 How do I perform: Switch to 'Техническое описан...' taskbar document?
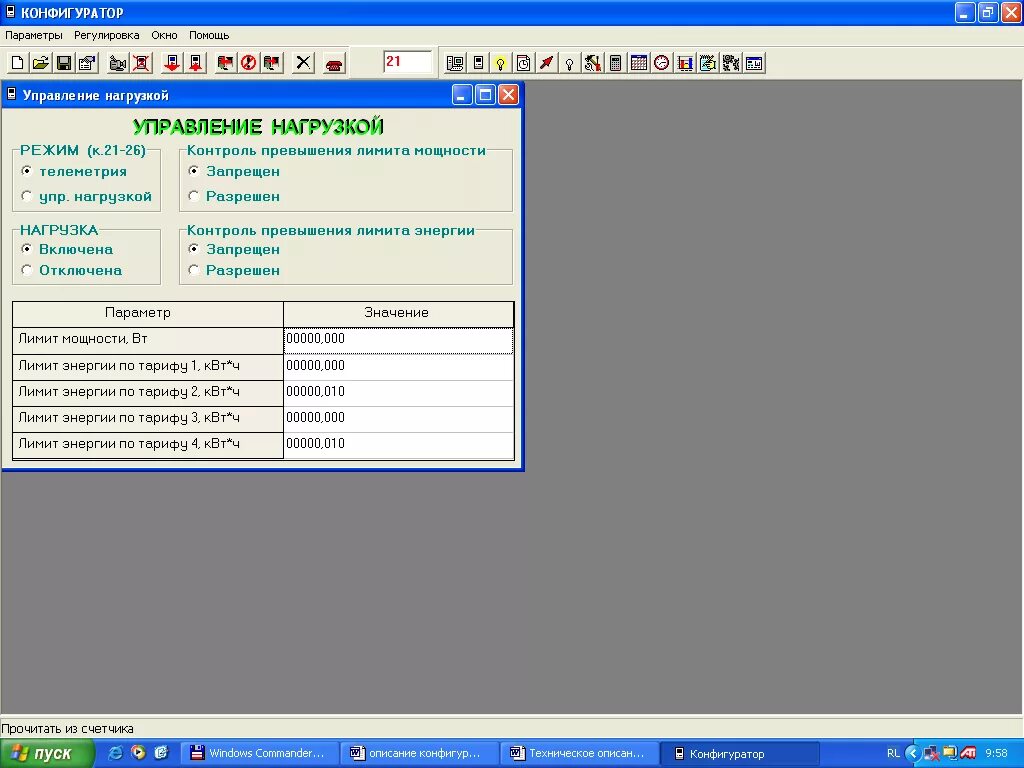tap(580, 754)
